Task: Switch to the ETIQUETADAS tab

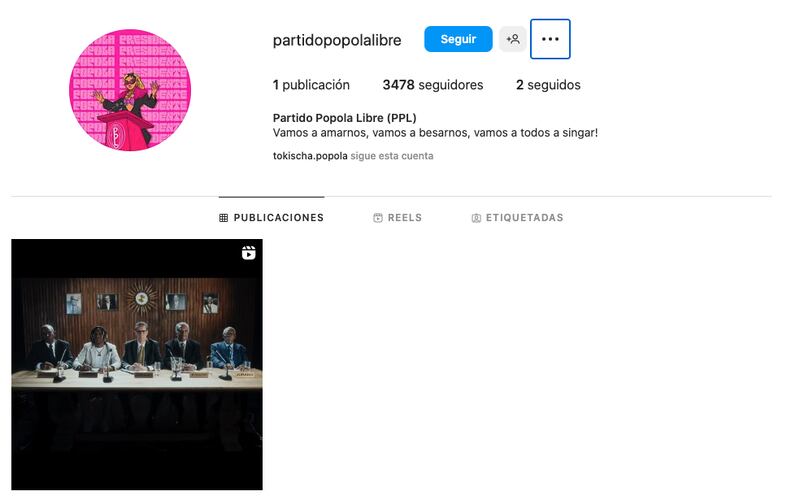Action: 517,218
